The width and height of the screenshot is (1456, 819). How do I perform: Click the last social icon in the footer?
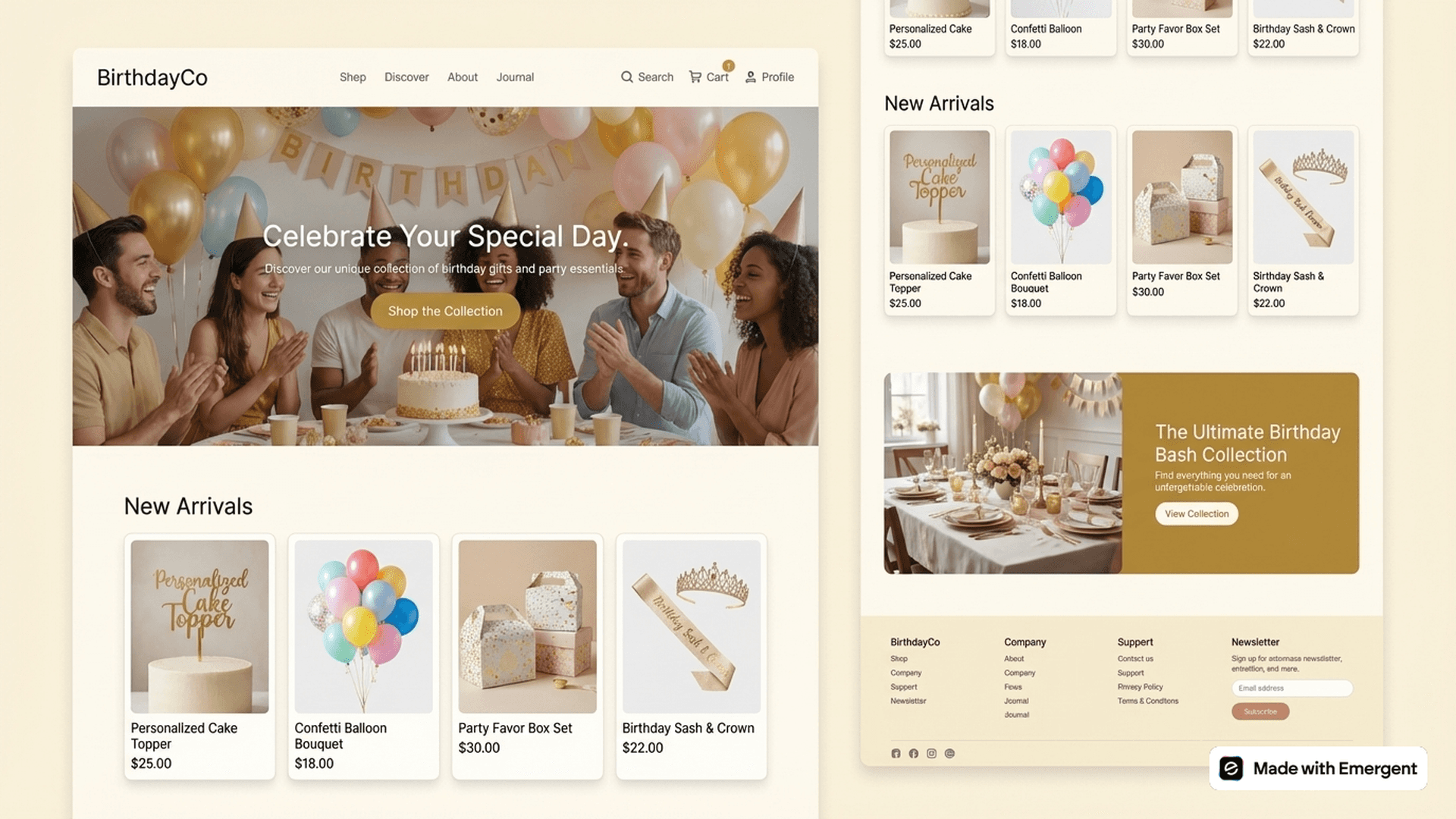[x=950, y=753]
